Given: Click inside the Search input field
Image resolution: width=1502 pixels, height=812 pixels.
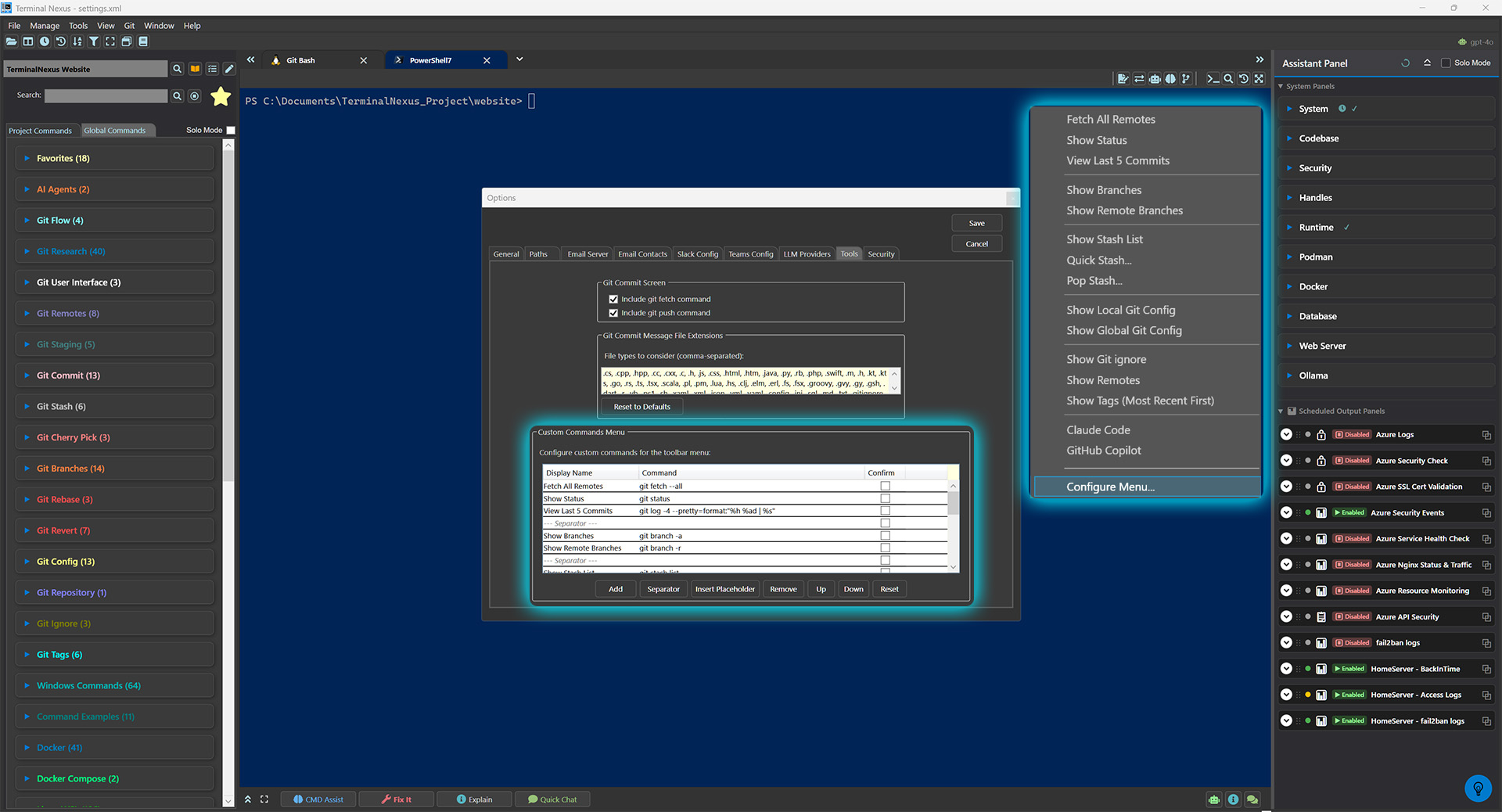Looking at the screenshot, I should pos(106,95).
